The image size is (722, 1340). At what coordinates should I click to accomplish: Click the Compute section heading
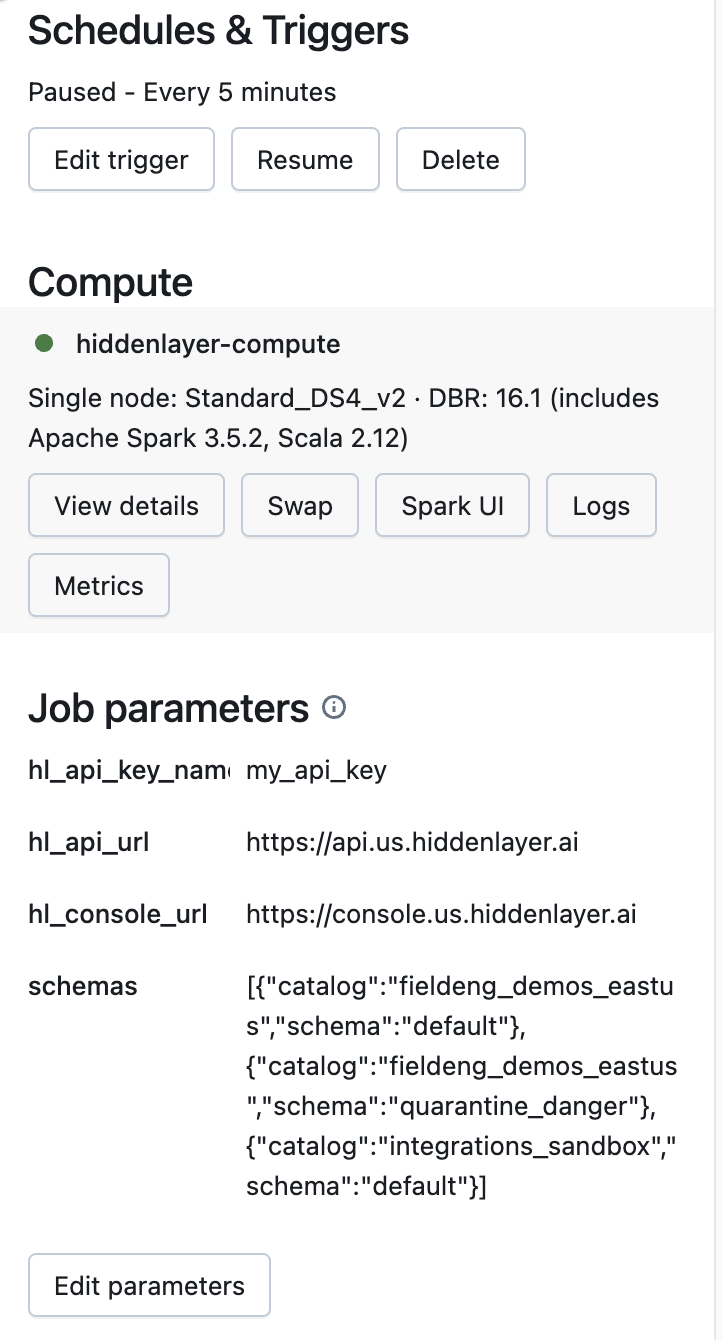click(110, 282)
